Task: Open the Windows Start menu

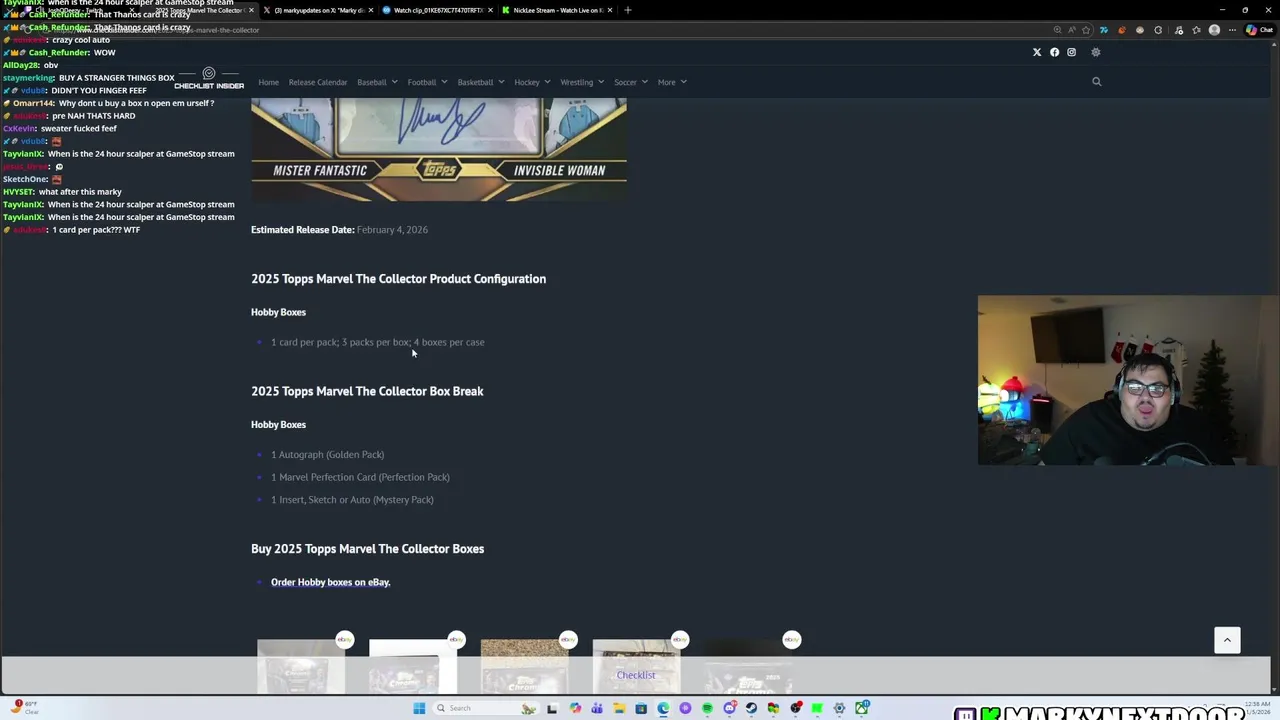Action: pyautogui.click(x=419, y=708)
